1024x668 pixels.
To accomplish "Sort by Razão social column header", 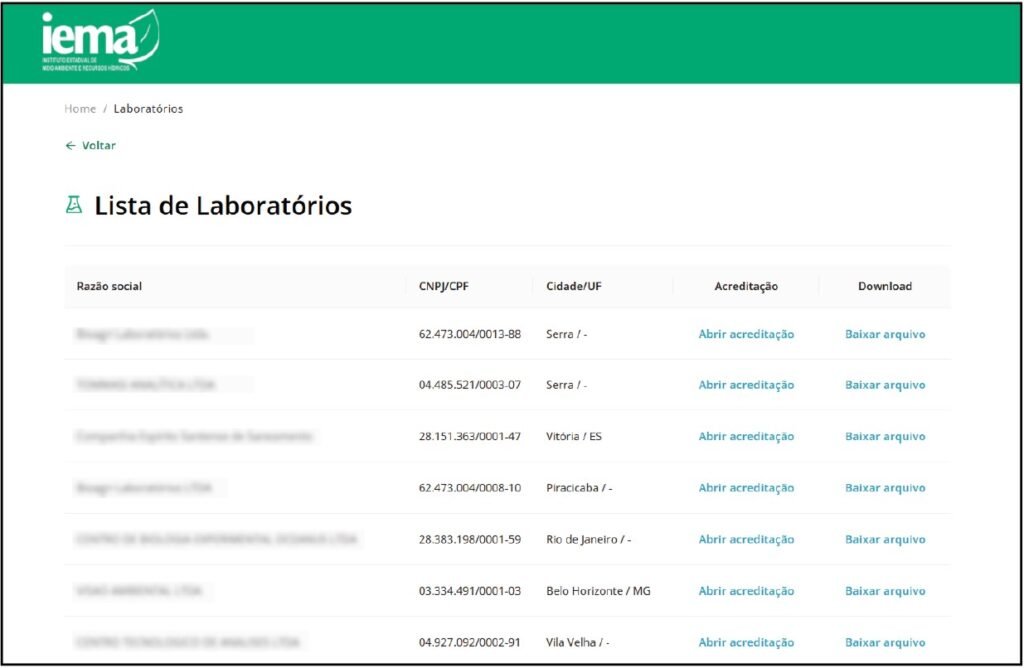I will 109,287.
